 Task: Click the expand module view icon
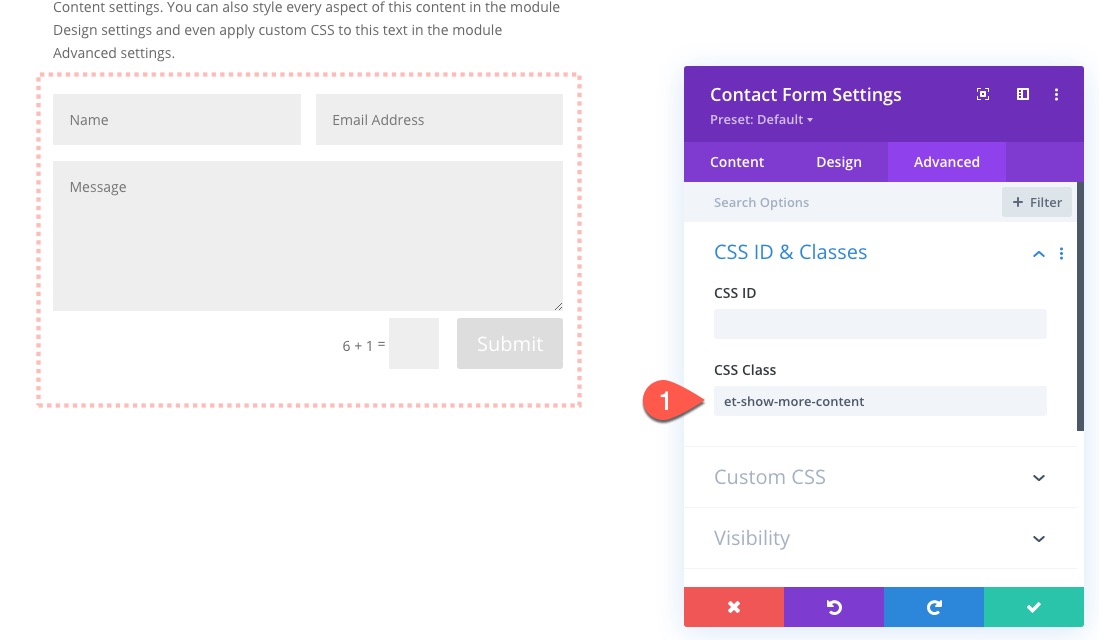(x=982, y=94)
